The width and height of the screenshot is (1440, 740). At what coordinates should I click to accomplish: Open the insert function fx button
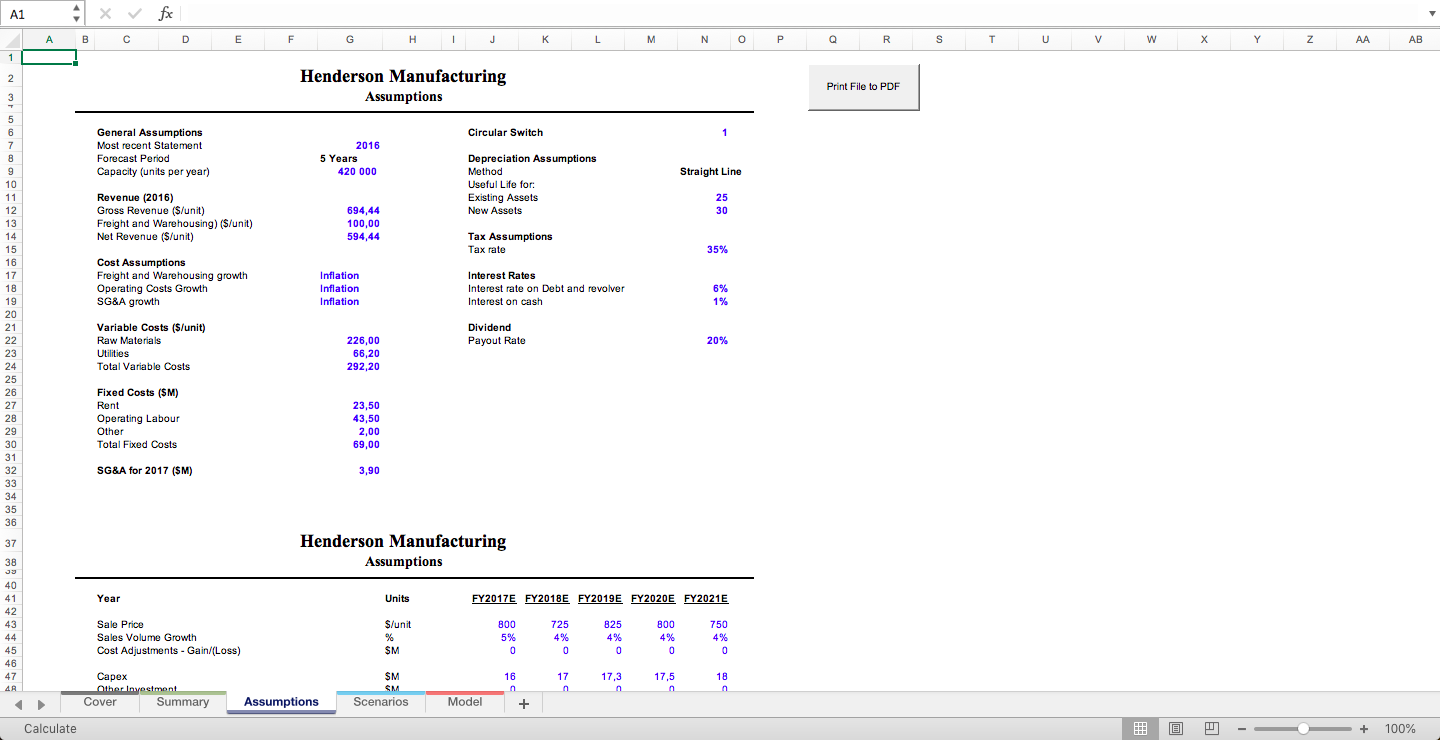166,14
